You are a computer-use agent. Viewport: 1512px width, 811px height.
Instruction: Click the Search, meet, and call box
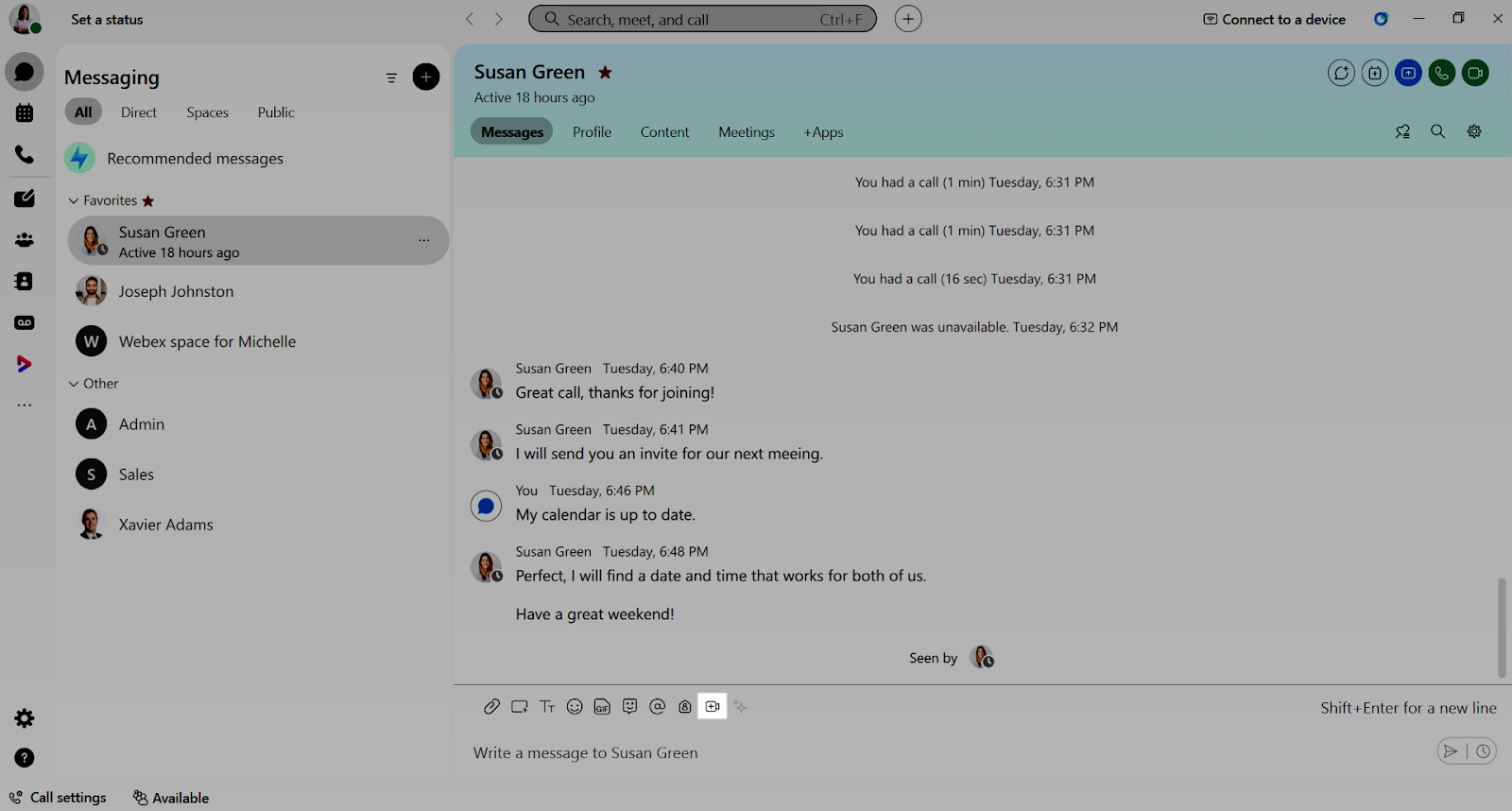pos(702,19)
